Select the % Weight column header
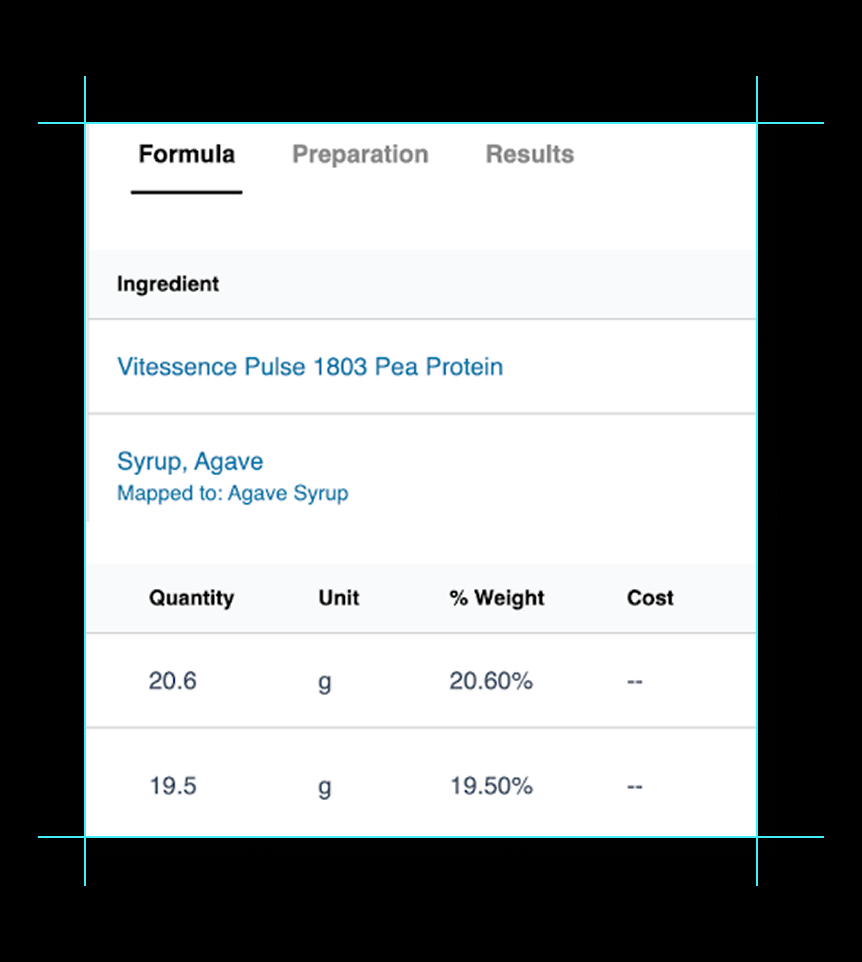Screen dimensions: 862x962 coord(497,598)
